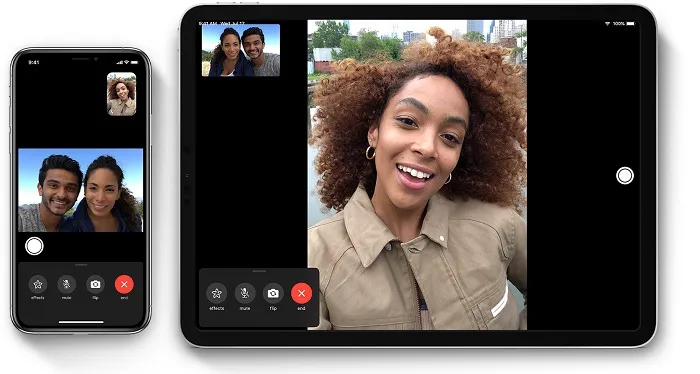Tap the couple's video on the iPhone
This screenshot has height=374, width=700.
click(x=80, y=190)
